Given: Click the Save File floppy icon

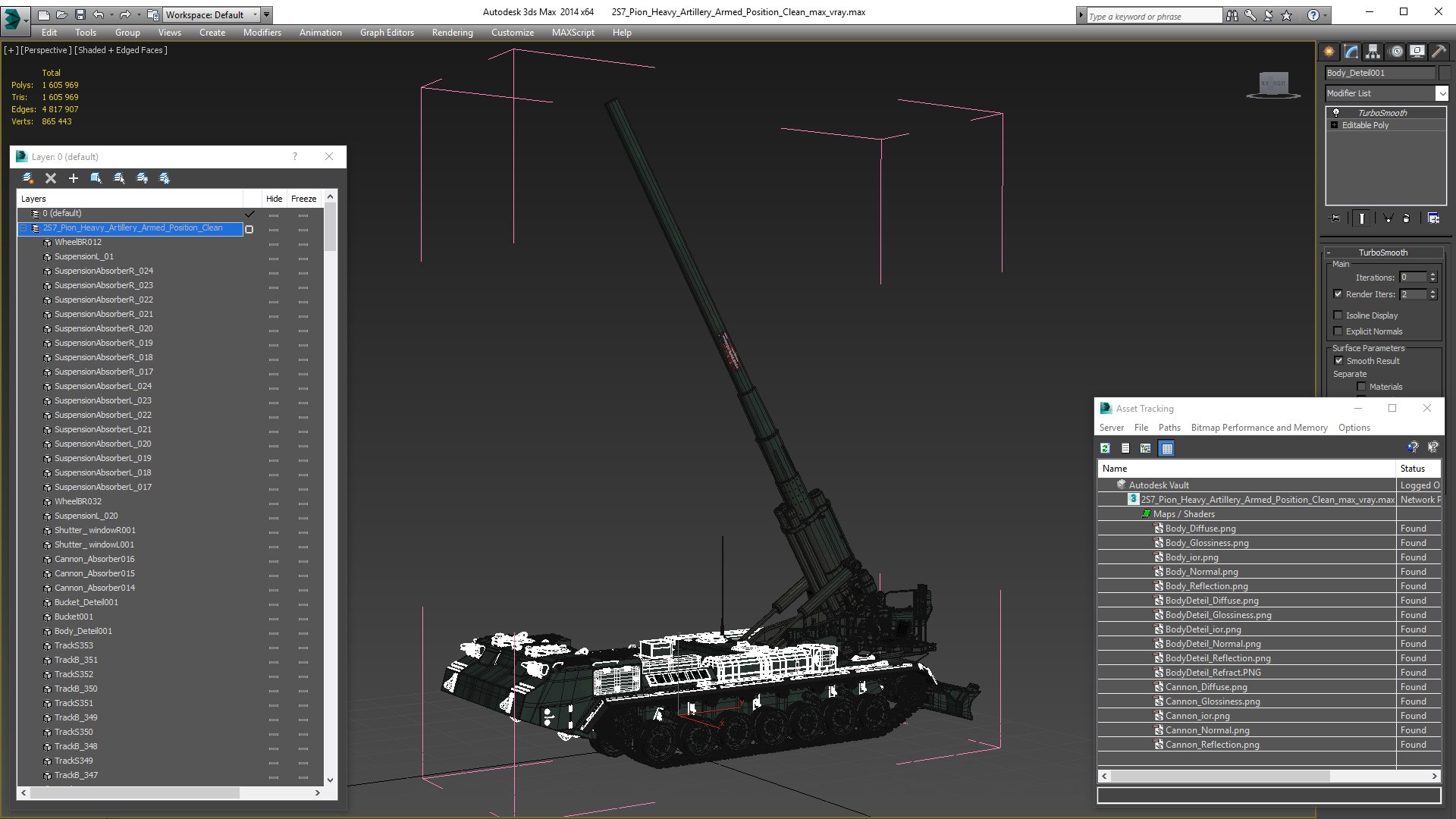Looking at the screenshot, I should pyautogui.click(x=79, y=14).
